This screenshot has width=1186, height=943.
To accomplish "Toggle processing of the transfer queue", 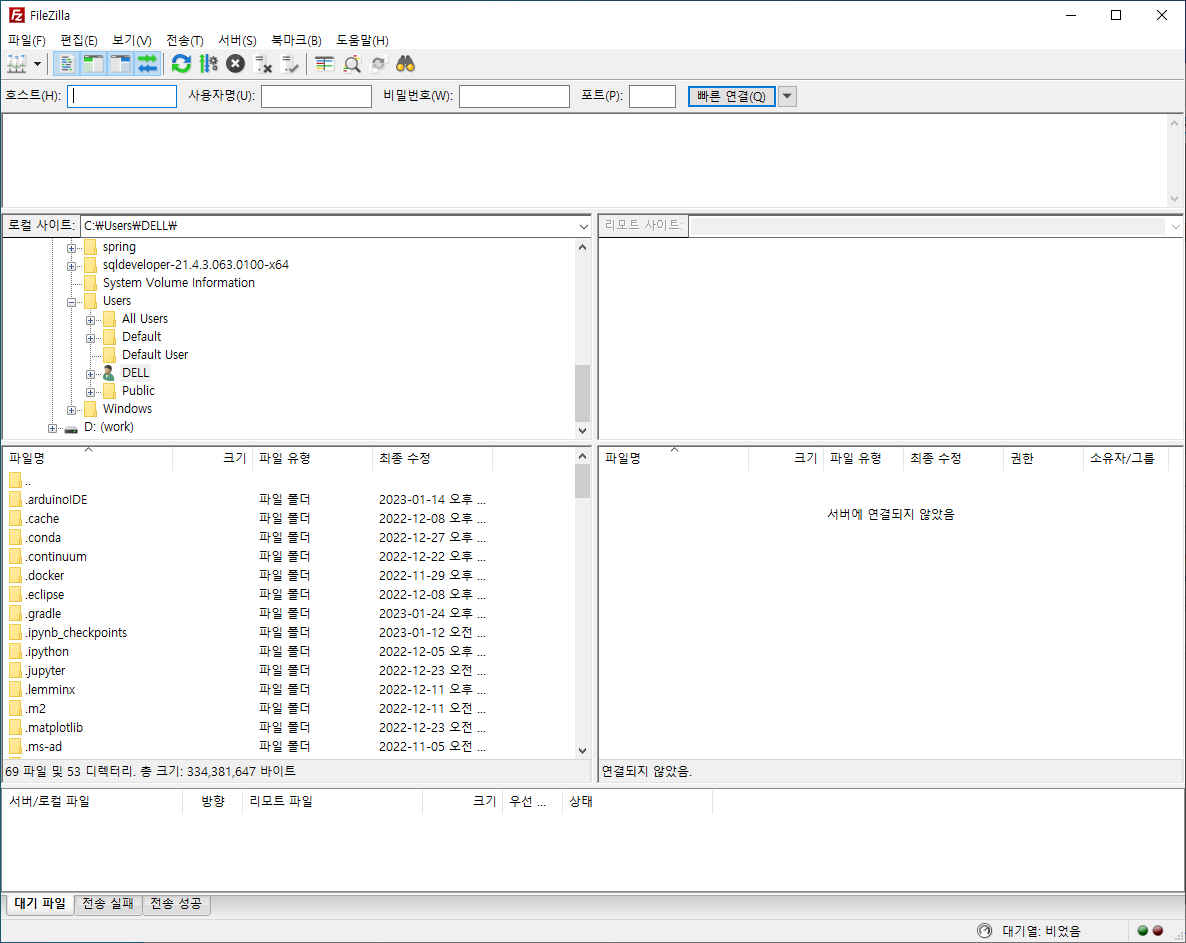I will coord(209,64).
